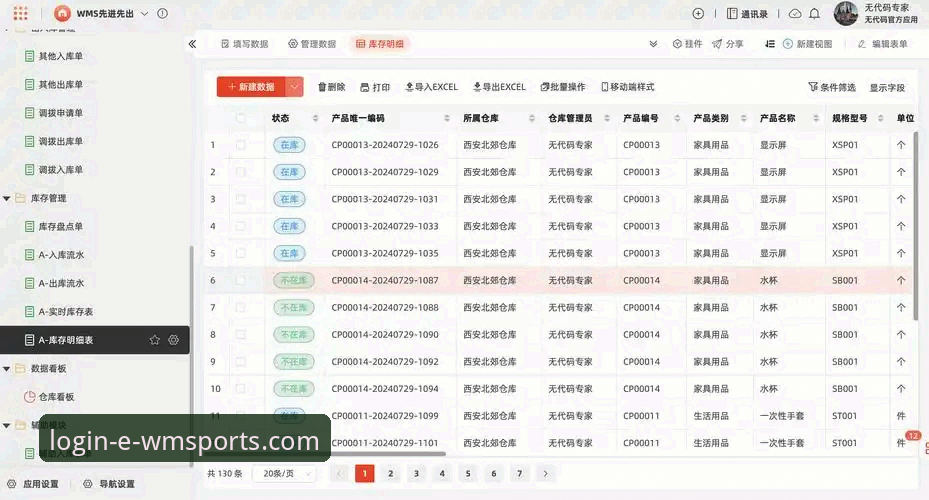Open 批量操作 batch operations
Viewport: 929px width, 500px height.
tap(562, 87)
